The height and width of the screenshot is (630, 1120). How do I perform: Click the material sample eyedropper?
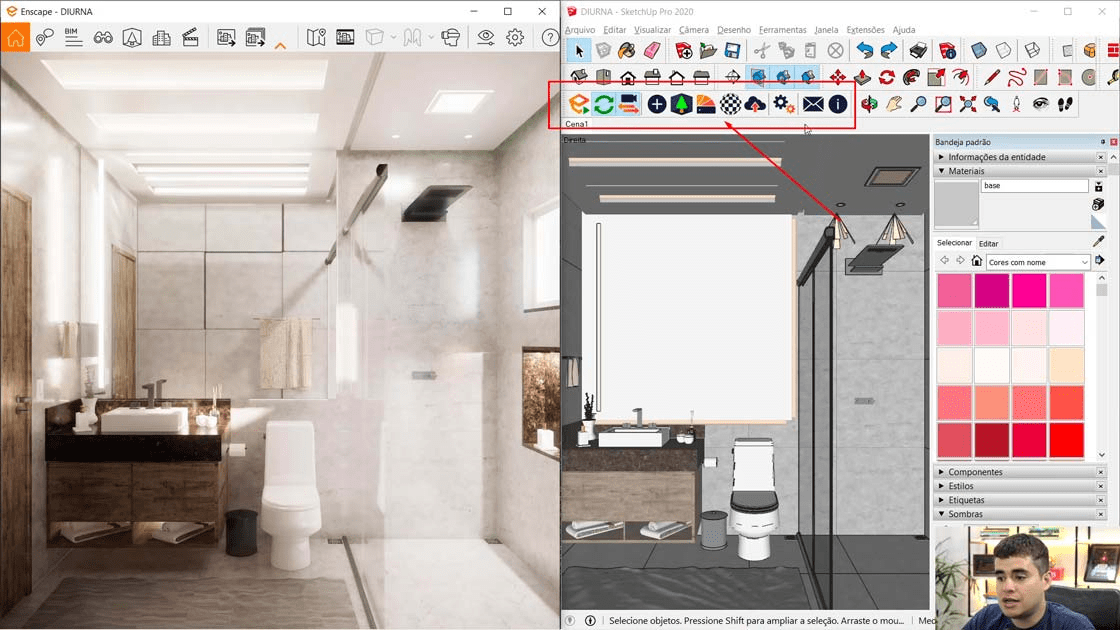pos(1099,242)
